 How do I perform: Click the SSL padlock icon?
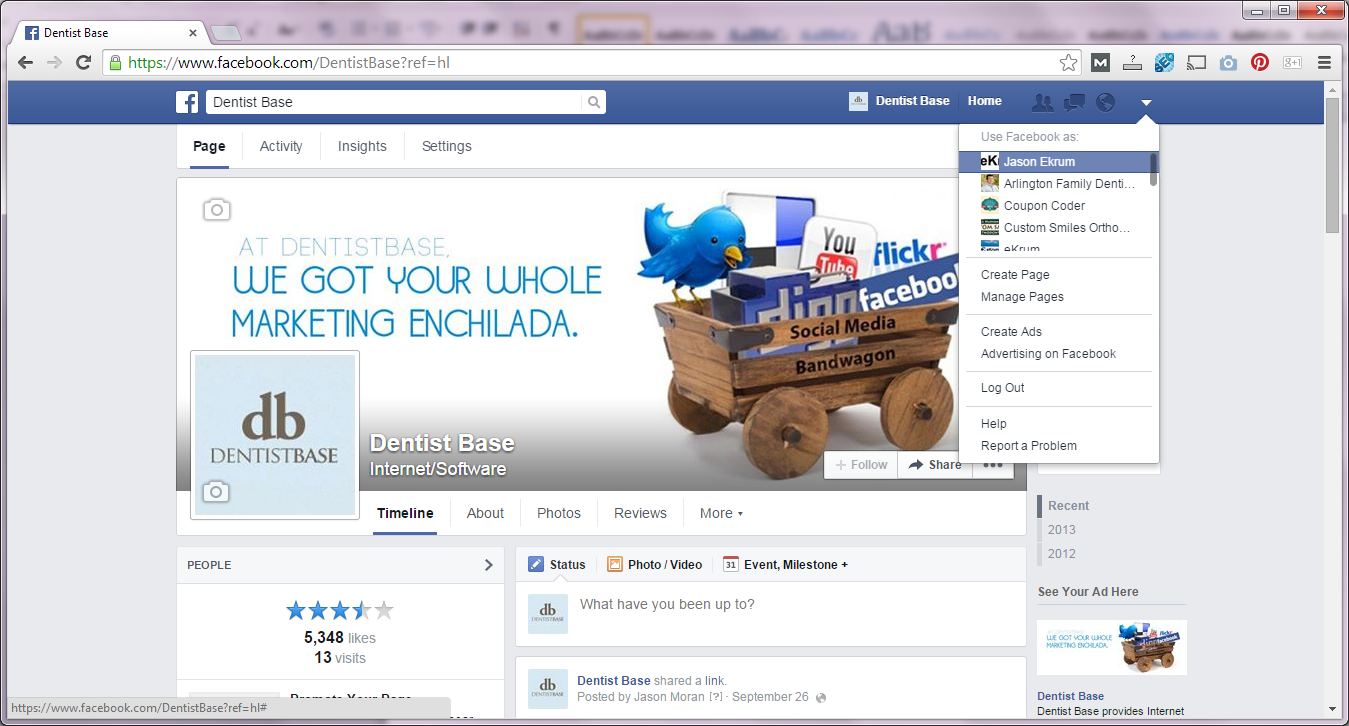coord(115,62)
